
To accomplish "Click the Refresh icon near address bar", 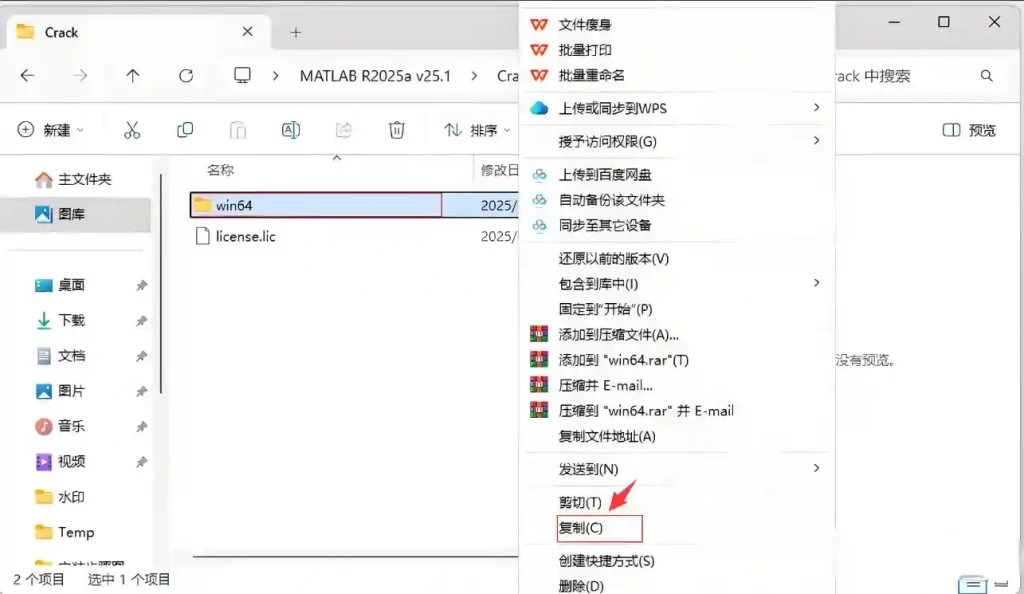I will (x=186, y=76).
